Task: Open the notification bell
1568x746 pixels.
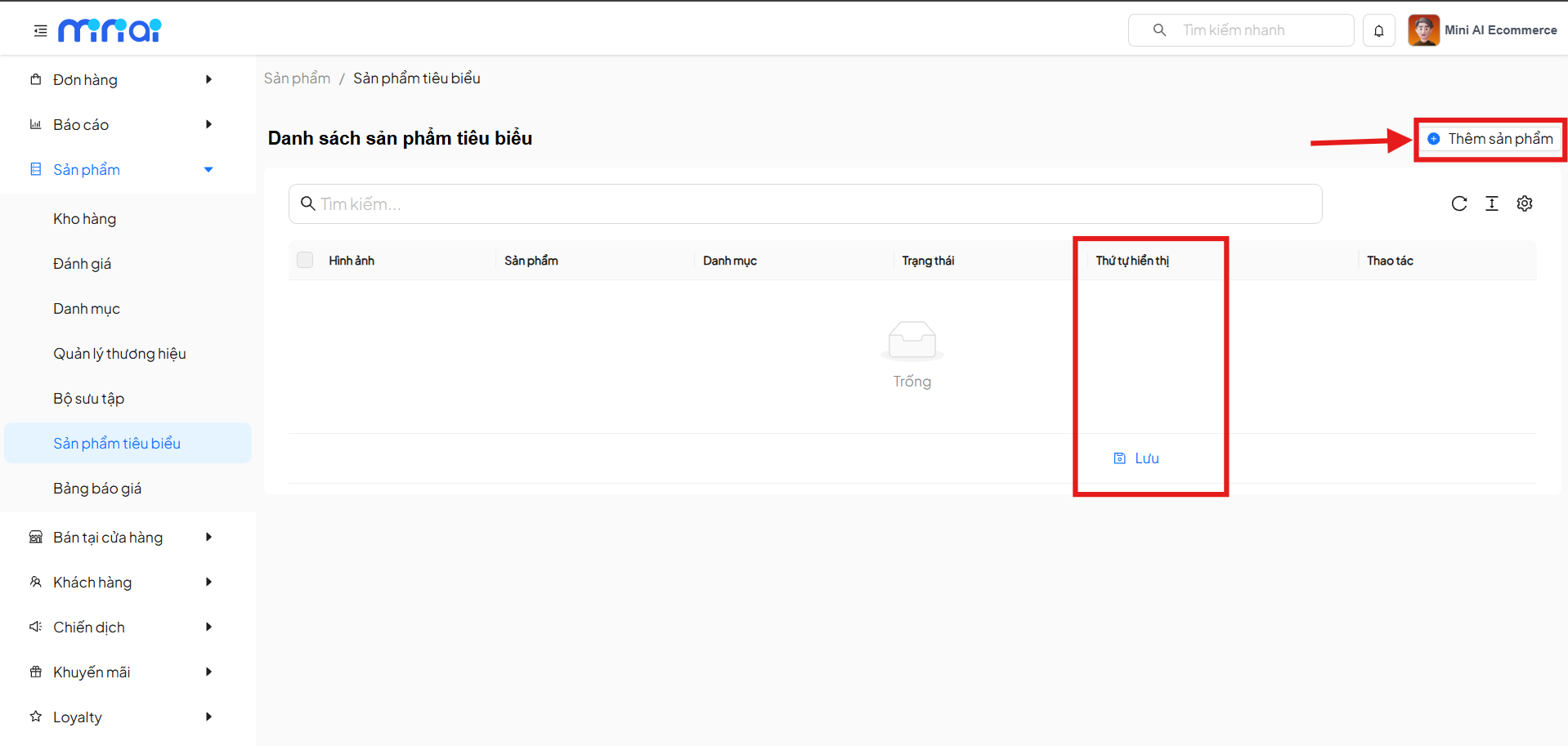Action: [1378, 31]
